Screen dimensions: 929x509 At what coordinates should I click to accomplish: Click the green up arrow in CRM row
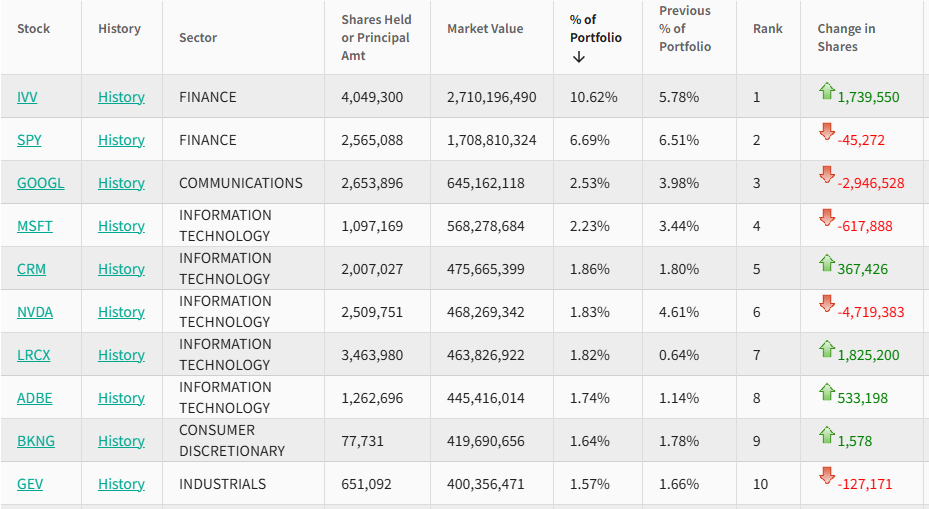click(x=826, y=263)
